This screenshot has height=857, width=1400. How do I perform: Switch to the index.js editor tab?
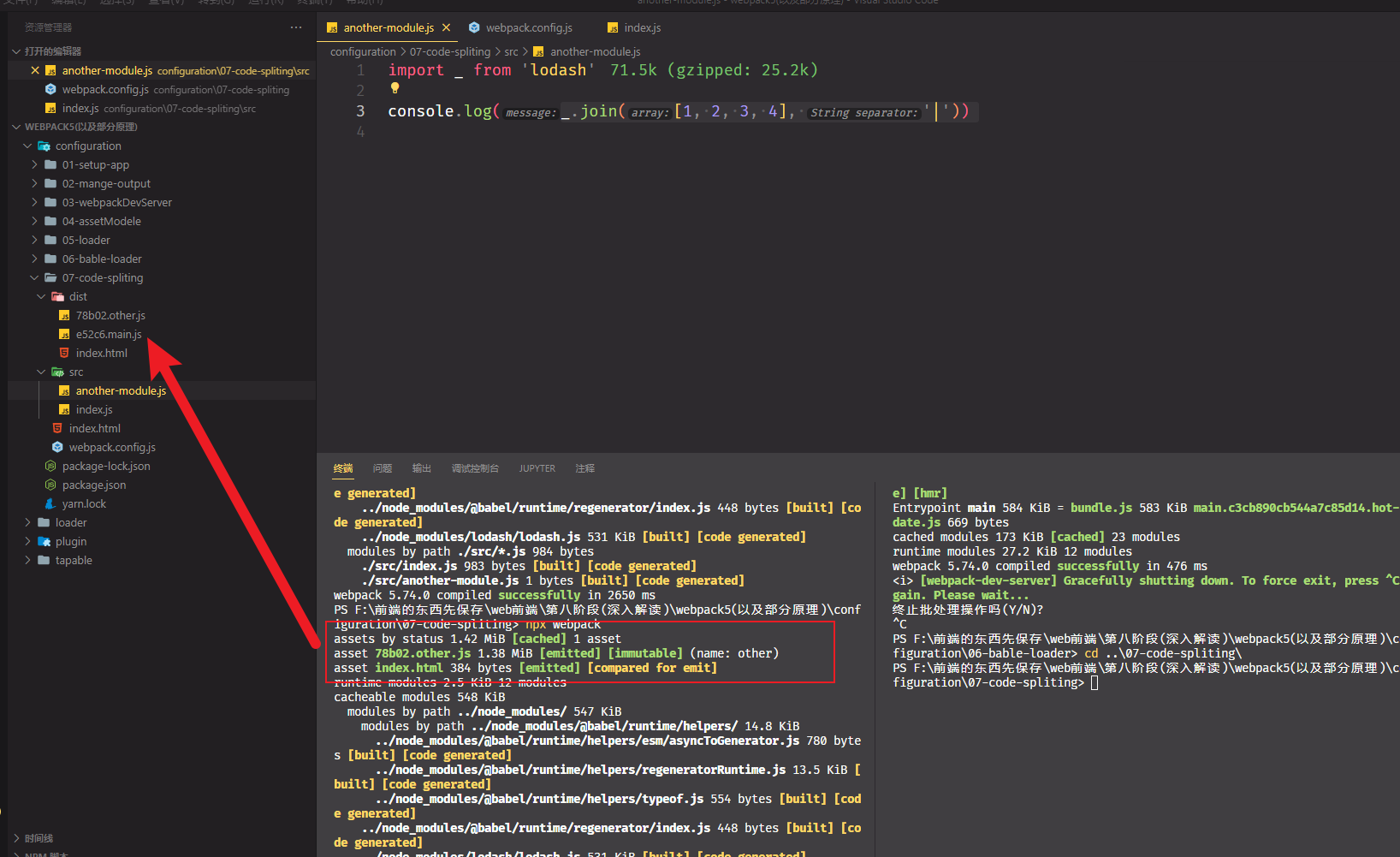coord(642,28)
